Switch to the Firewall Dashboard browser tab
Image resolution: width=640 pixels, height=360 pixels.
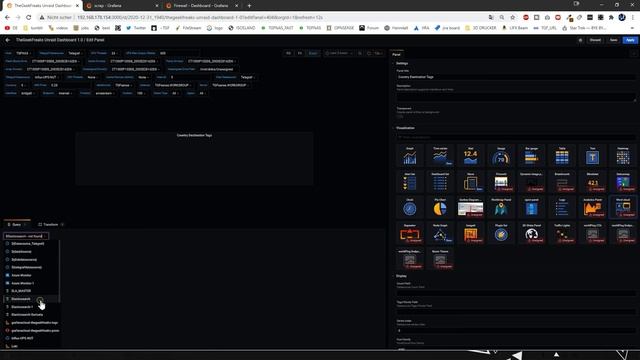pos(202,6)
